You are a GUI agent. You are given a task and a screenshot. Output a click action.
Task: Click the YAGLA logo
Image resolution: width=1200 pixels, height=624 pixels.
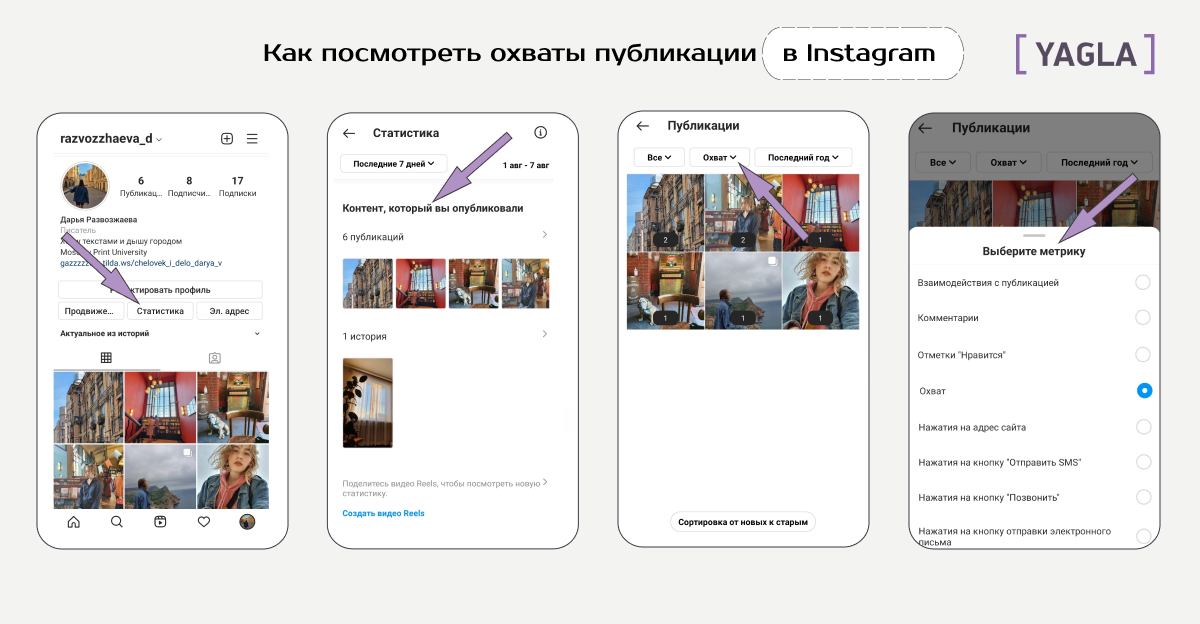click(x=1085, y=54)
